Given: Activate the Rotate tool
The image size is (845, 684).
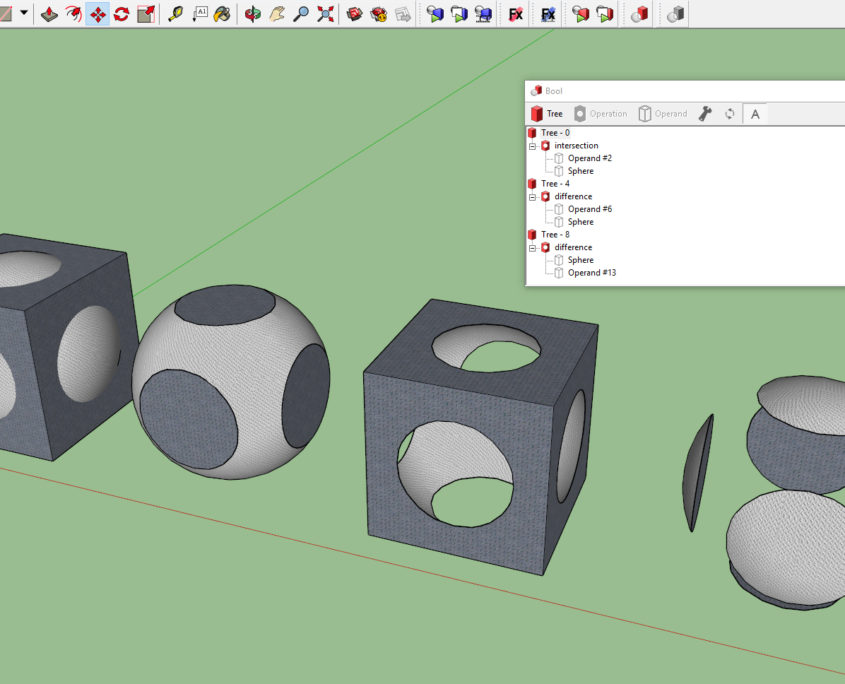Looking at the screenshot, I should [121, 14].
